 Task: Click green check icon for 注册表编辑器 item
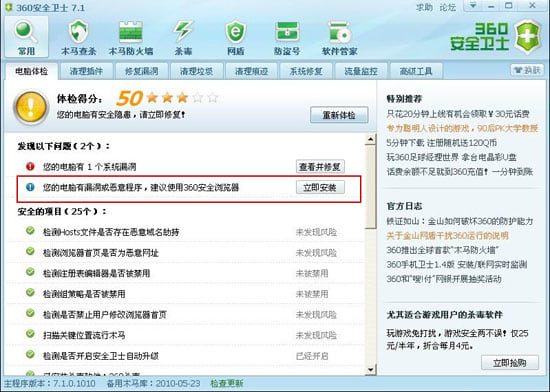(30, 272)
